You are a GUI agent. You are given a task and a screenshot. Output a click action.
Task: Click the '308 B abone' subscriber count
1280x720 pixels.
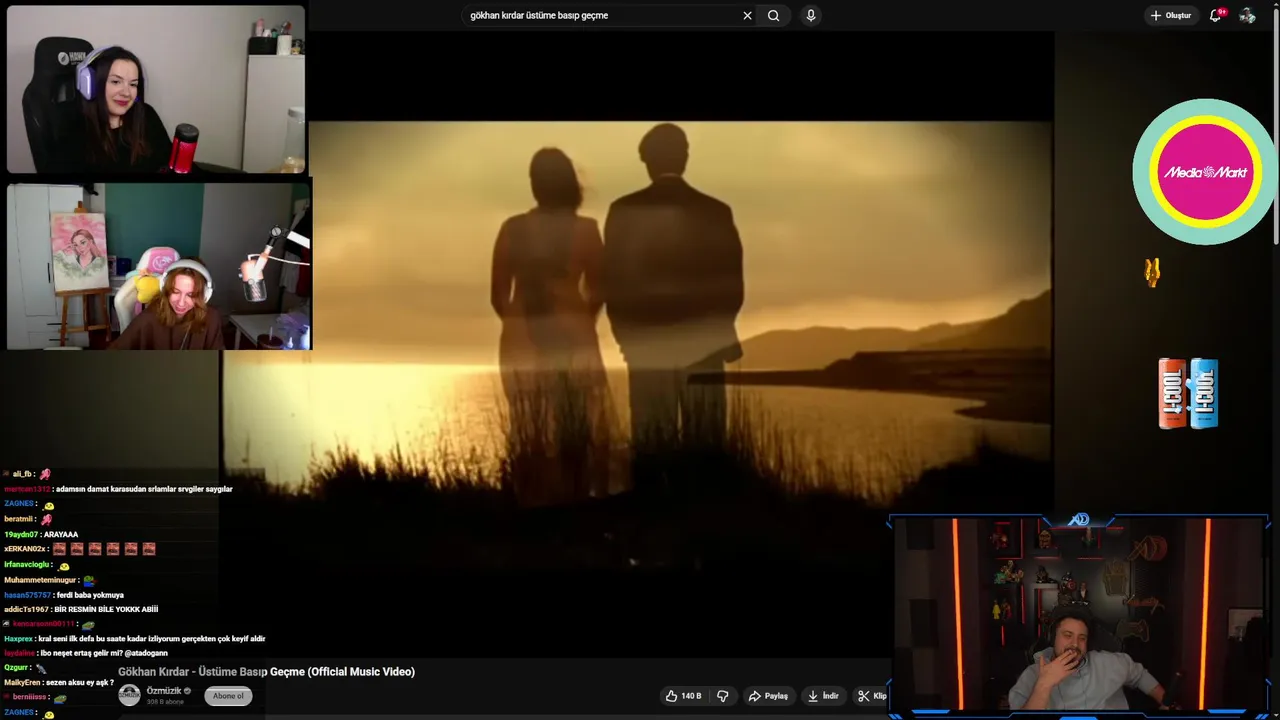click(165, 702)
